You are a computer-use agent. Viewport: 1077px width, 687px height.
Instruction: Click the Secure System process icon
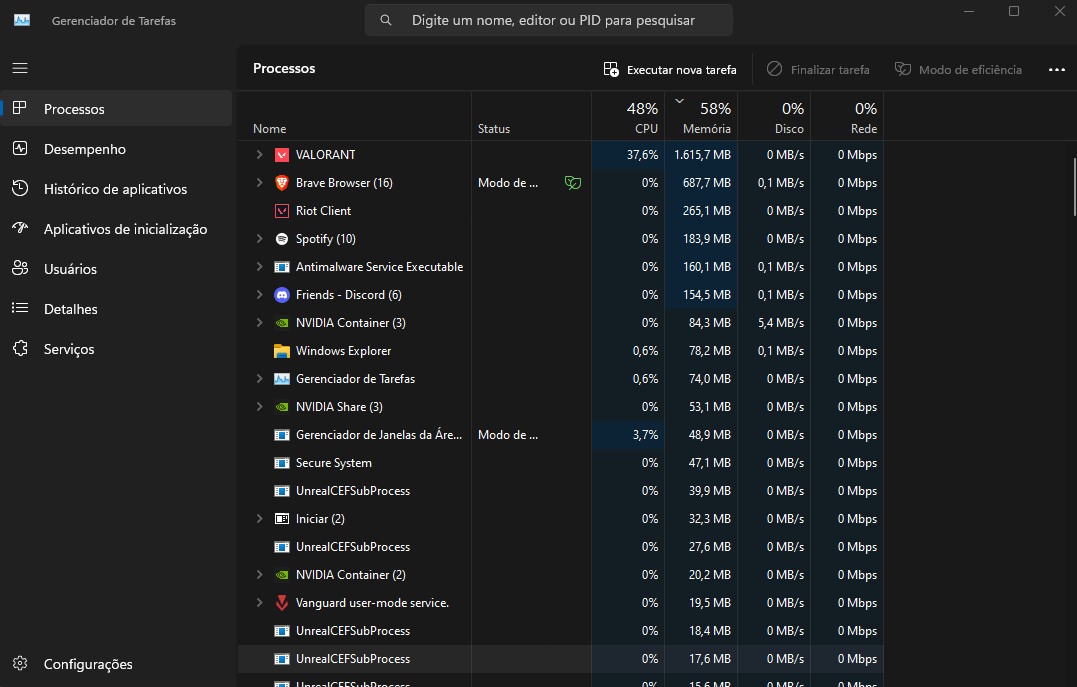point(282,463)
